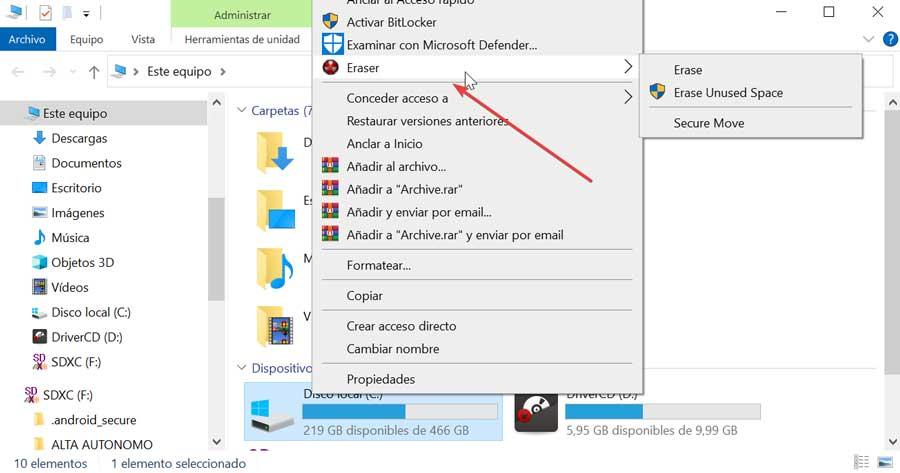Screen dimensions: 900x473
Task: Click the Escritorio desktop icon in sidebar
Action: click(x=39, y=188)
